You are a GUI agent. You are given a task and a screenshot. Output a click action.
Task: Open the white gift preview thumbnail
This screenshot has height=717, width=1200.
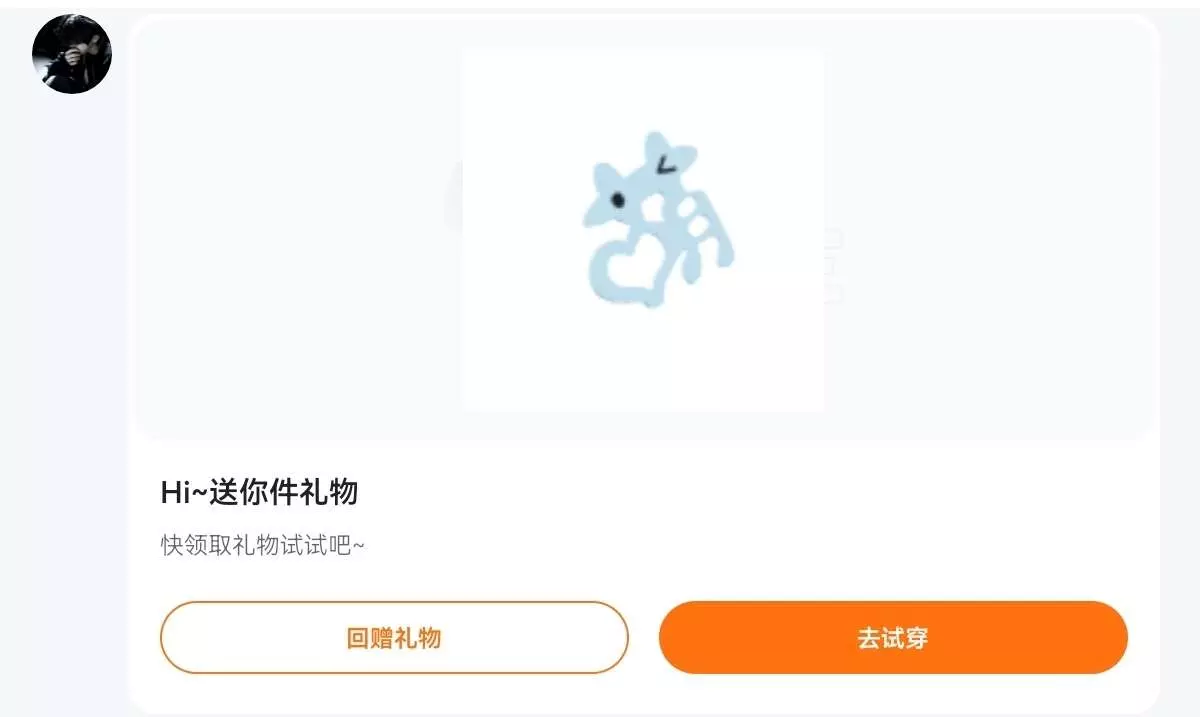coord(642,229)
